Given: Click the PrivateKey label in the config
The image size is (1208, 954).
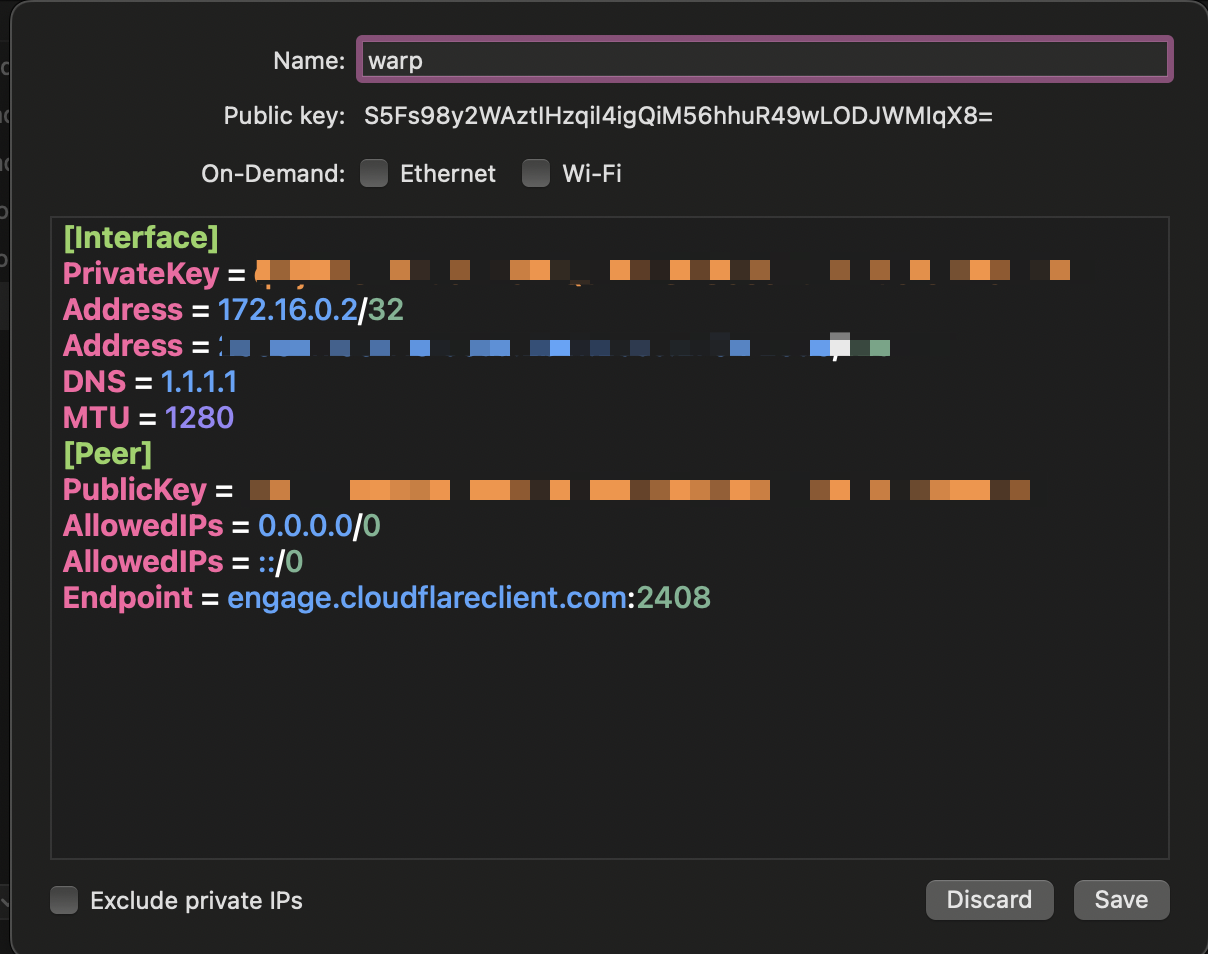Looking at the screenshot, I should 140,273.
